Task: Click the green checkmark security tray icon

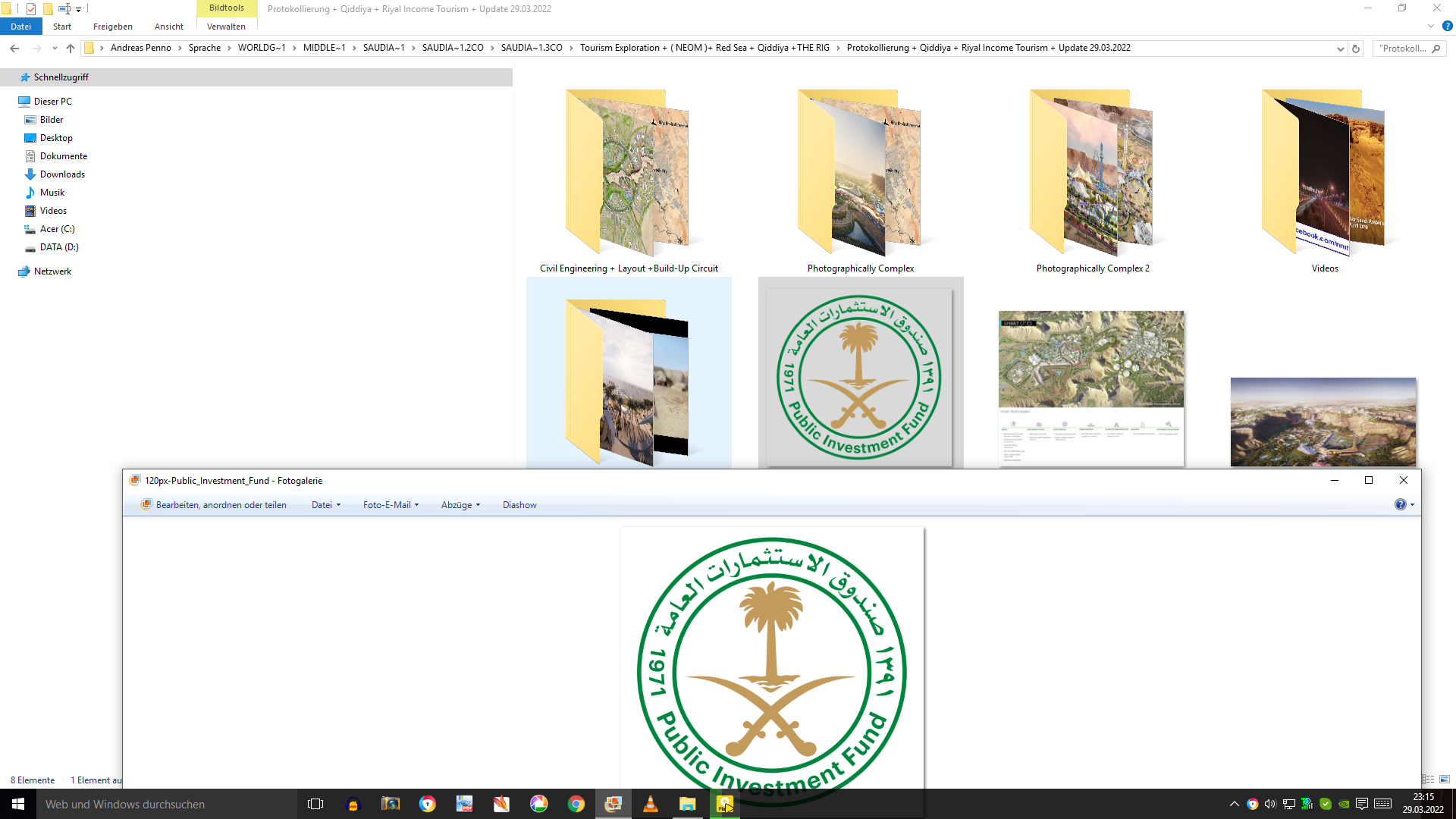Action: point(1326,804)
